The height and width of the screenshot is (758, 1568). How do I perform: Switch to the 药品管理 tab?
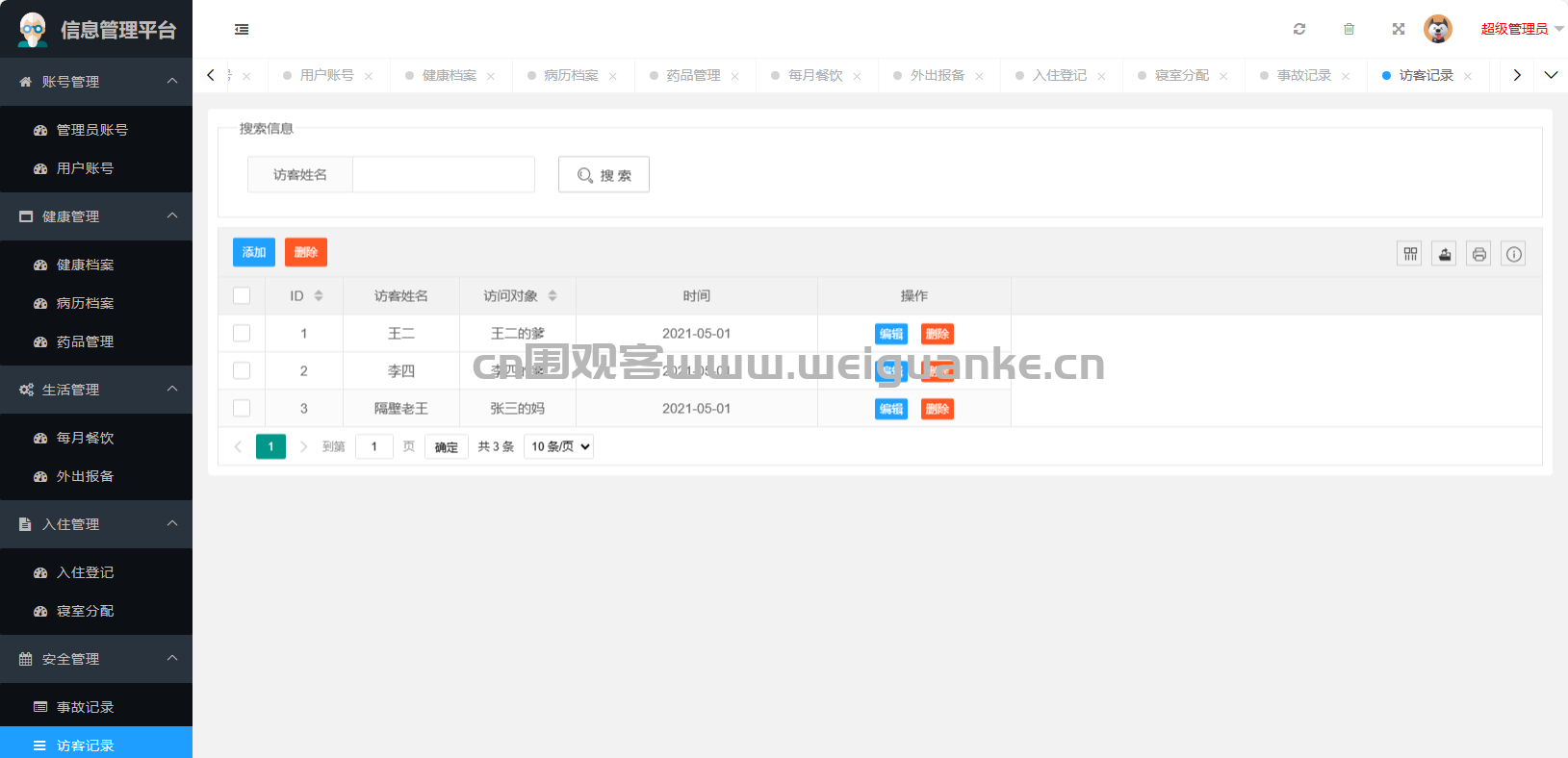(x=693, y=75)
